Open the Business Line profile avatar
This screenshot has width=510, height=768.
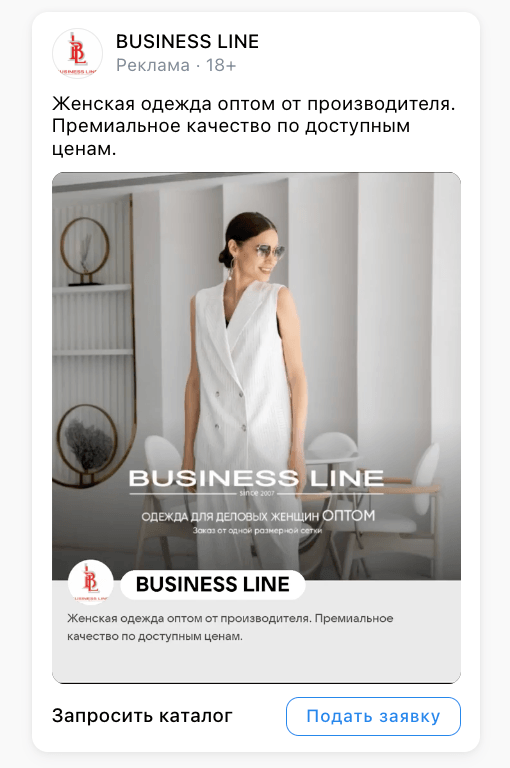tap(77, 53)
